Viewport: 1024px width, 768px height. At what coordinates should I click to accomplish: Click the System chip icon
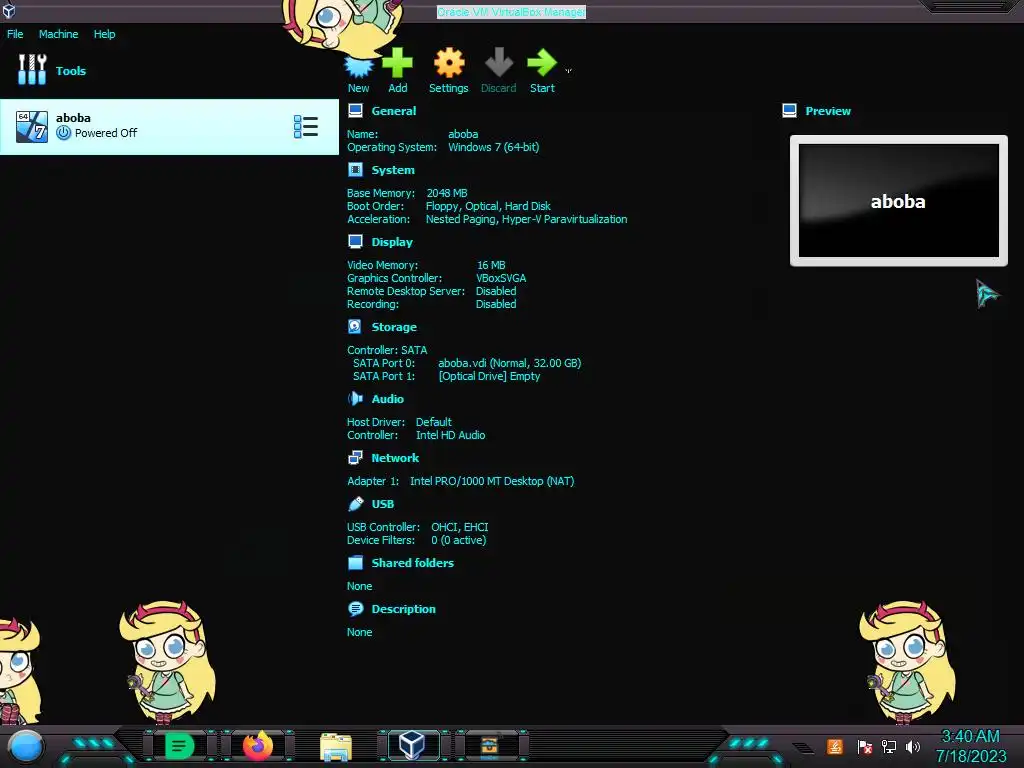pyautogui.click(x=355, y=170)
